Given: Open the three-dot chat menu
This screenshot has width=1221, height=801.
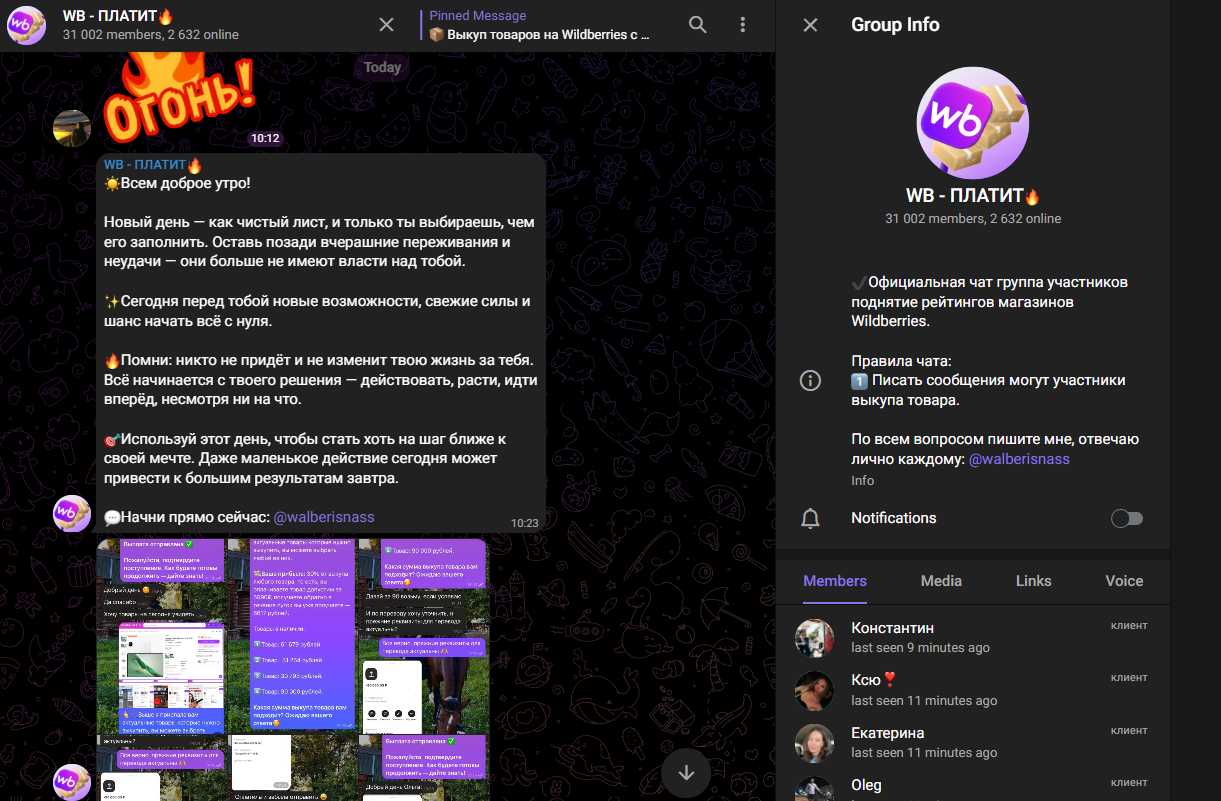Looking at the screenshot, I should tap(742, 25).
